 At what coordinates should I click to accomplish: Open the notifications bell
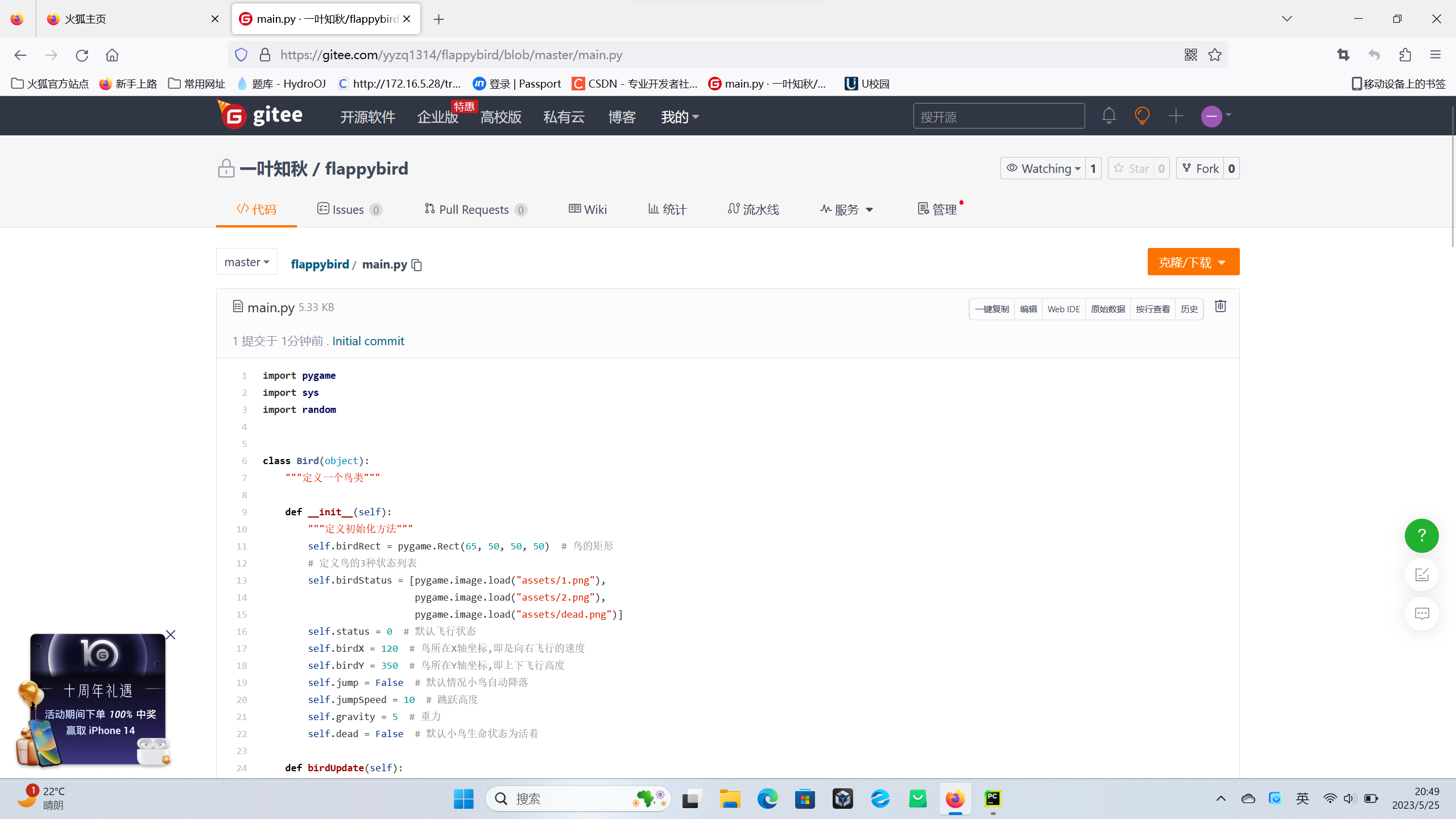click(x=1108, y=116)
